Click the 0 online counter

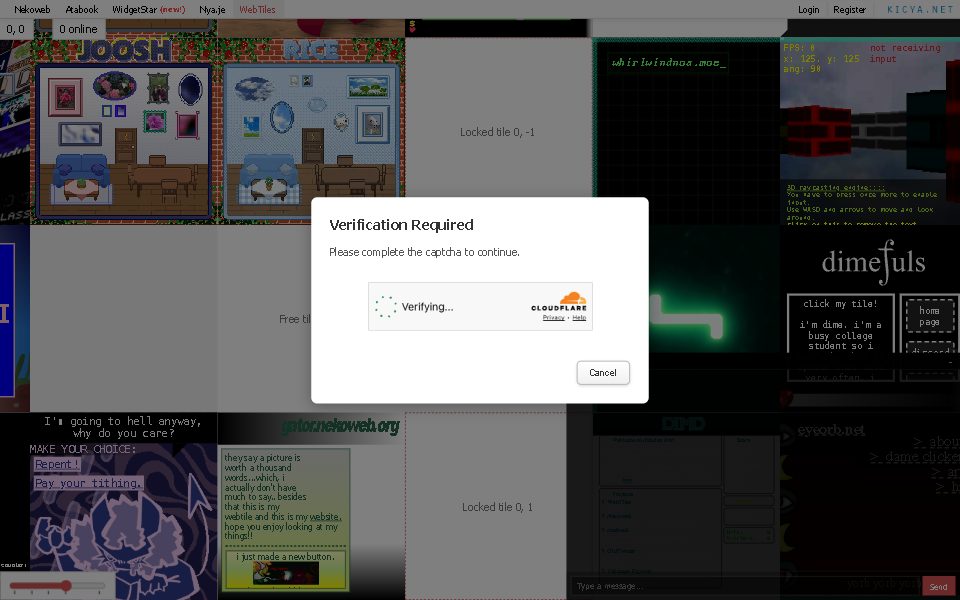[x=78, y=29]
